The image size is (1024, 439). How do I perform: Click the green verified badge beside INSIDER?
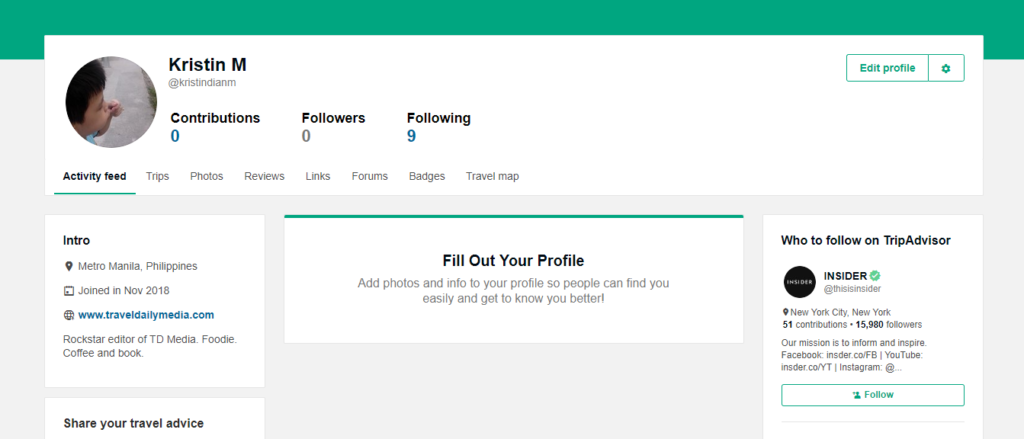click(875, 276)
